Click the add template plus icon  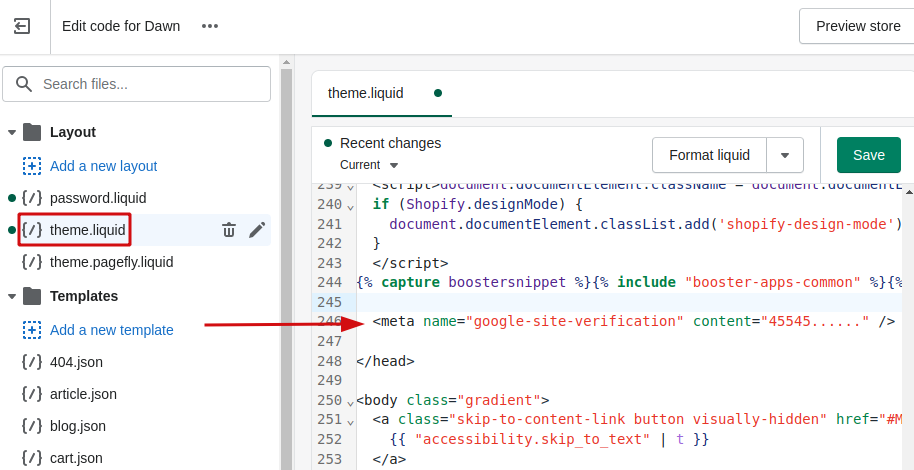coord(32,330)
